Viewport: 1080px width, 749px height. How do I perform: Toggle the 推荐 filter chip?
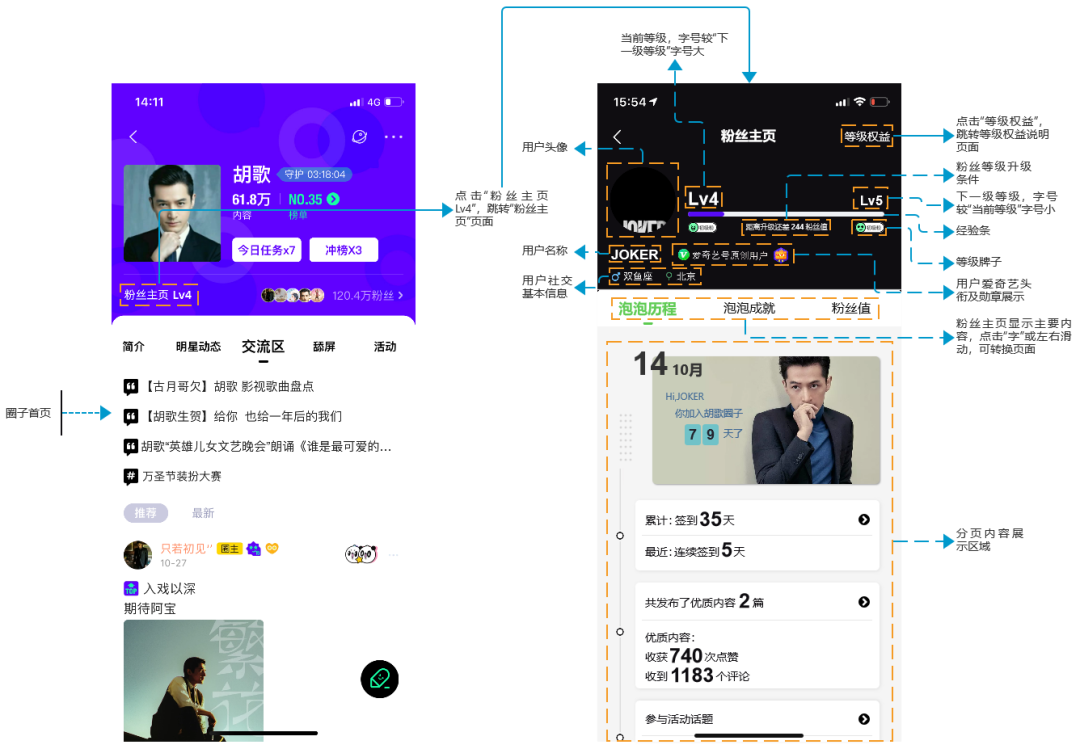(x=146, y=512)
